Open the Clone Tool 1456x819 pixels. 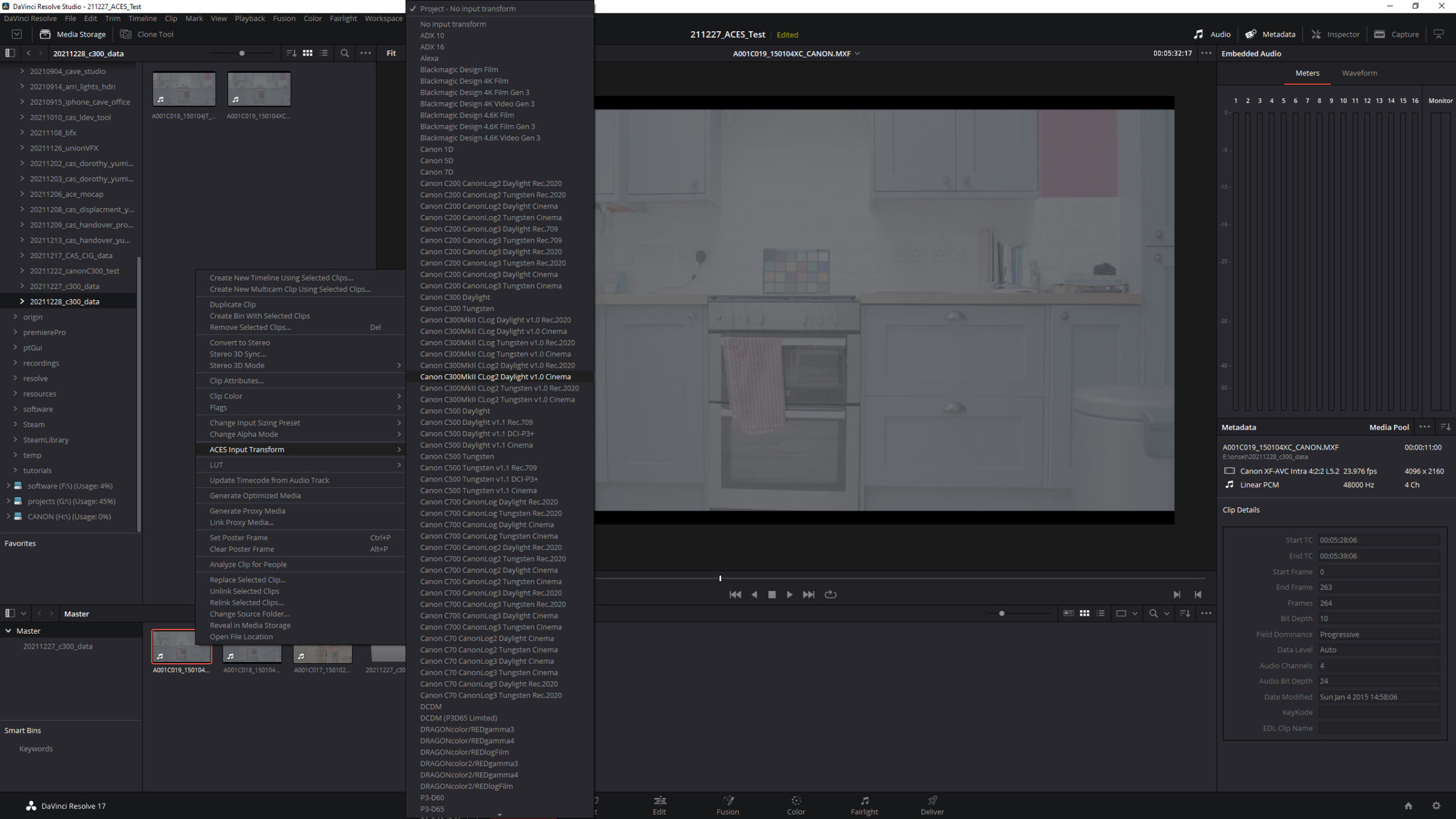[x=147, y=34]
